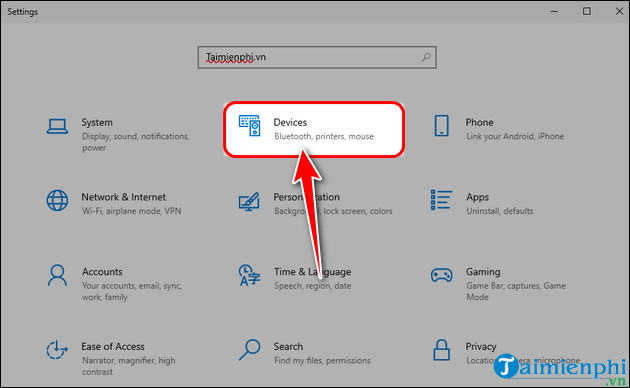
Task: Click 'Find my files, permissions' description
Action: (322, 361)
